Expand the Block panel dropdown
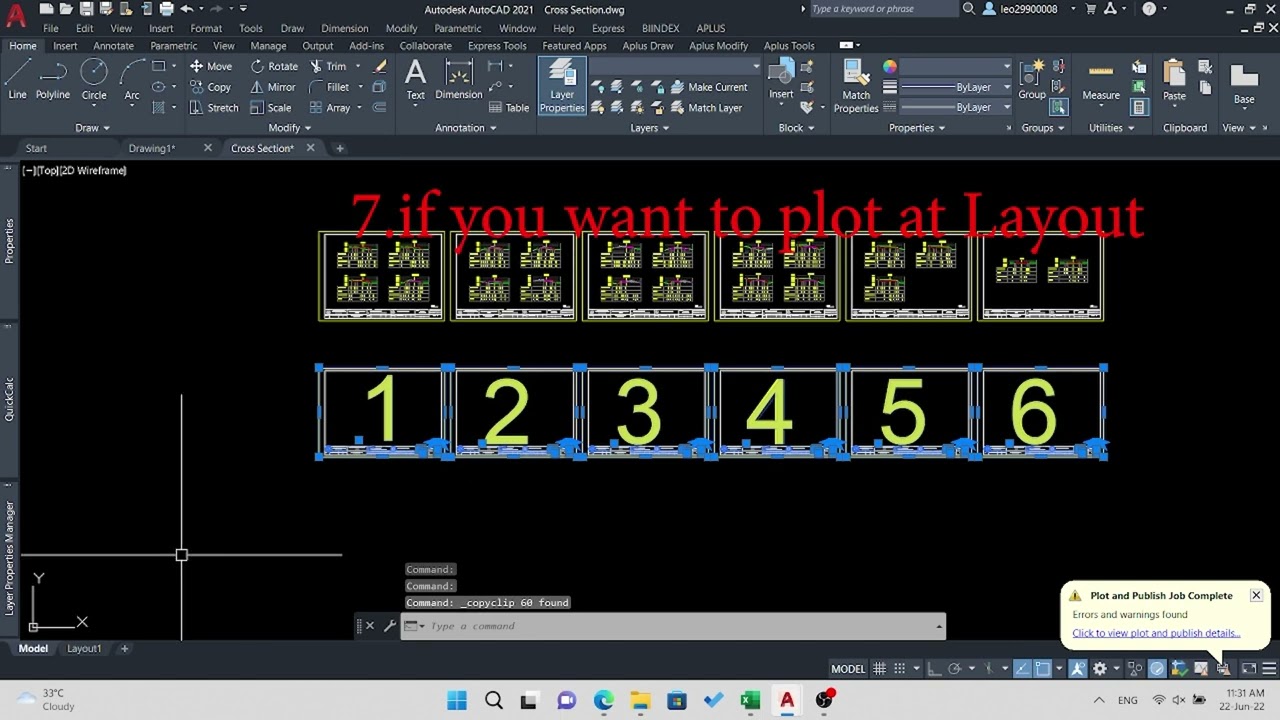Viewport: 1280px width, 720px height. [796, 128]
